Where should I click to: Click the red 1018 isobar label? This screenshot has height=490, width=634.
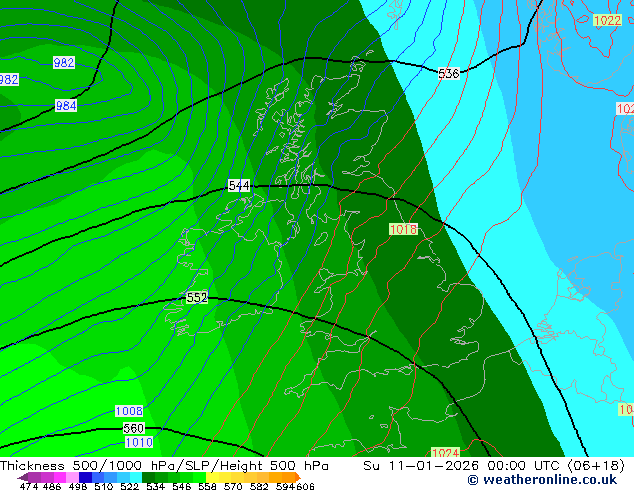pos(403,229)
